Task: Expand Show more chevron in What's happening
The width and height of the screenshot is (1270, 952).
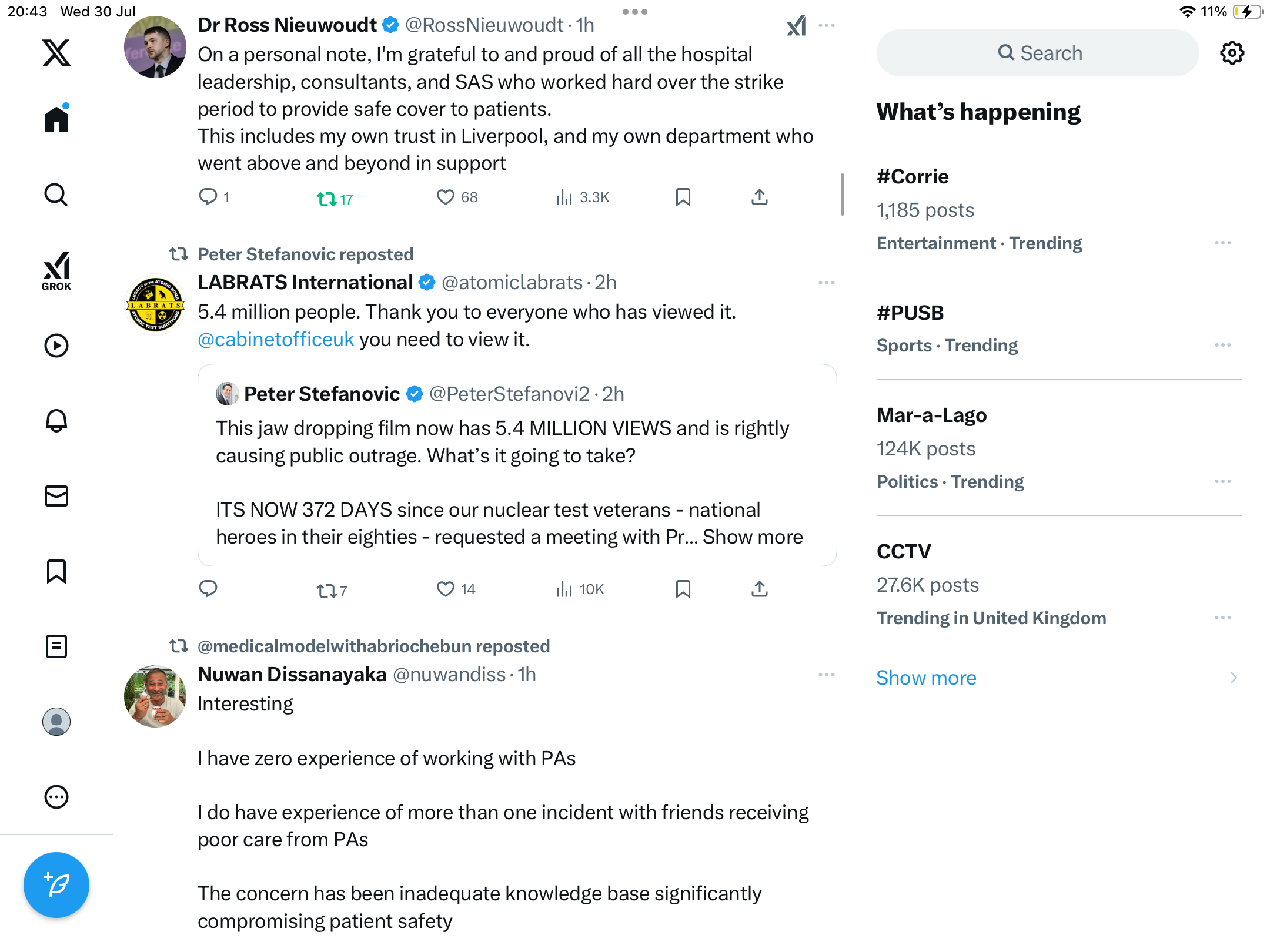Action: [x=1234, y=678]
